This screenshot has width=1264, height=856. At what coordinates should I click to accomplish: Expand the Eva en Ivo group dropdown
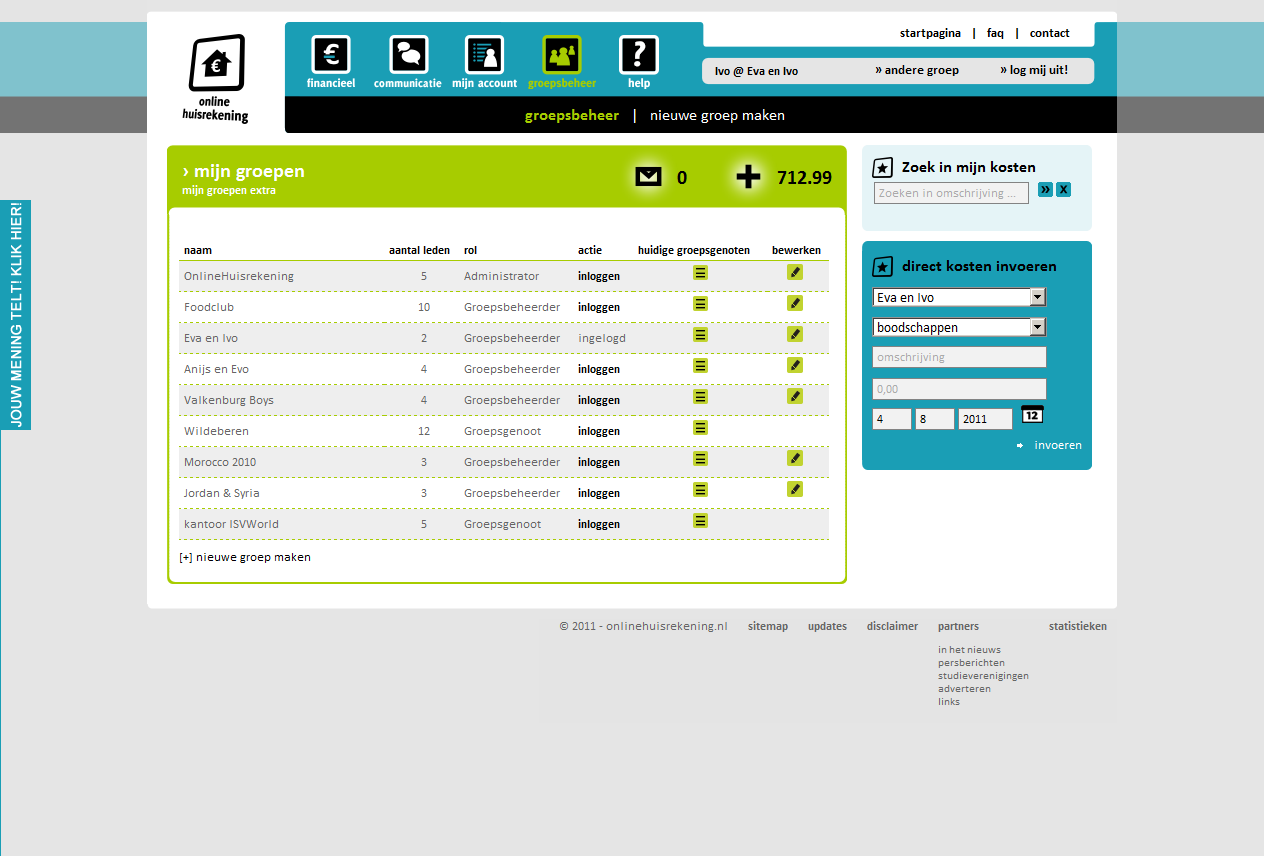(1038, 297)
